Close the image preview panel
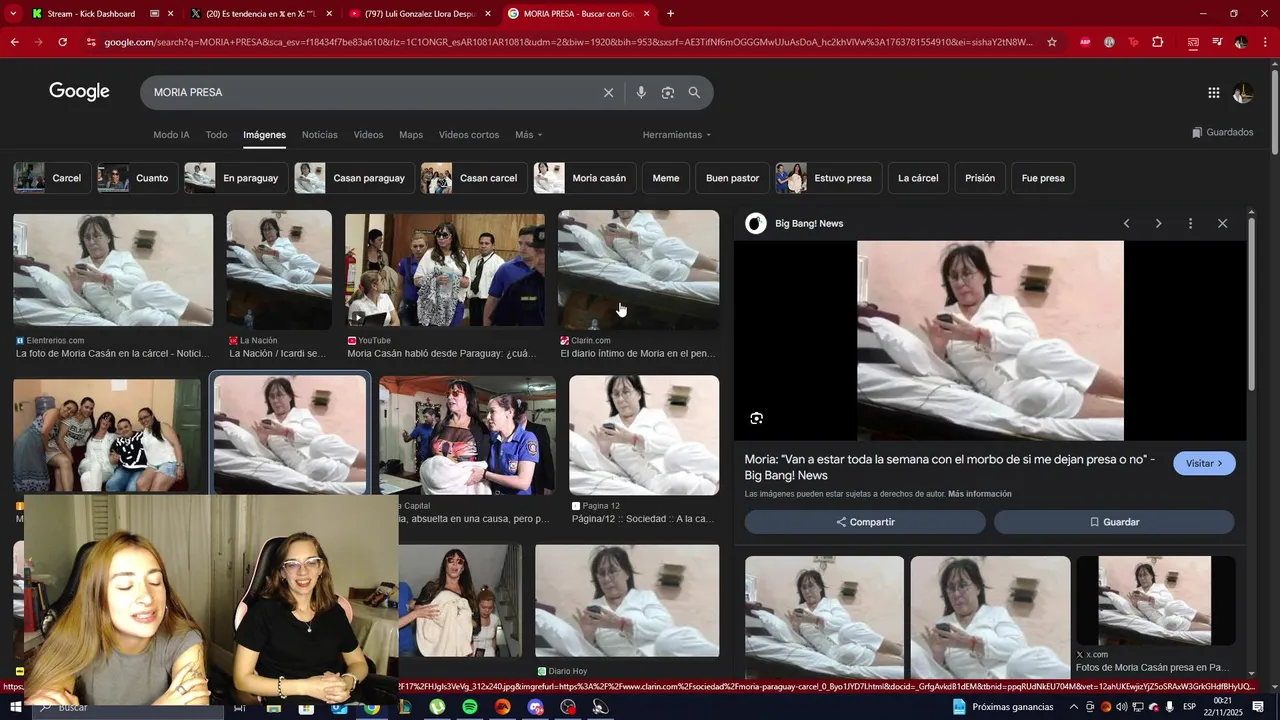The image size is (1280, 720). pos(1222,223)
